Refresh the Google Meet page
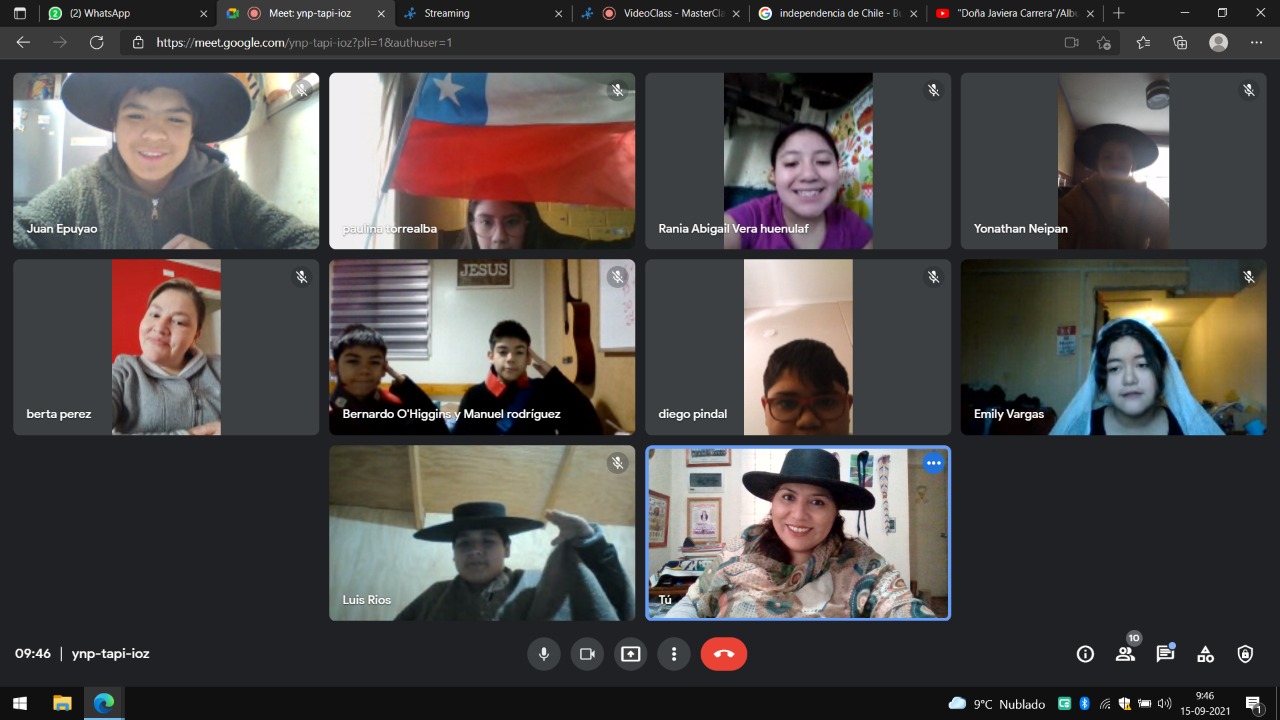1280x720 pixels. 97,43
